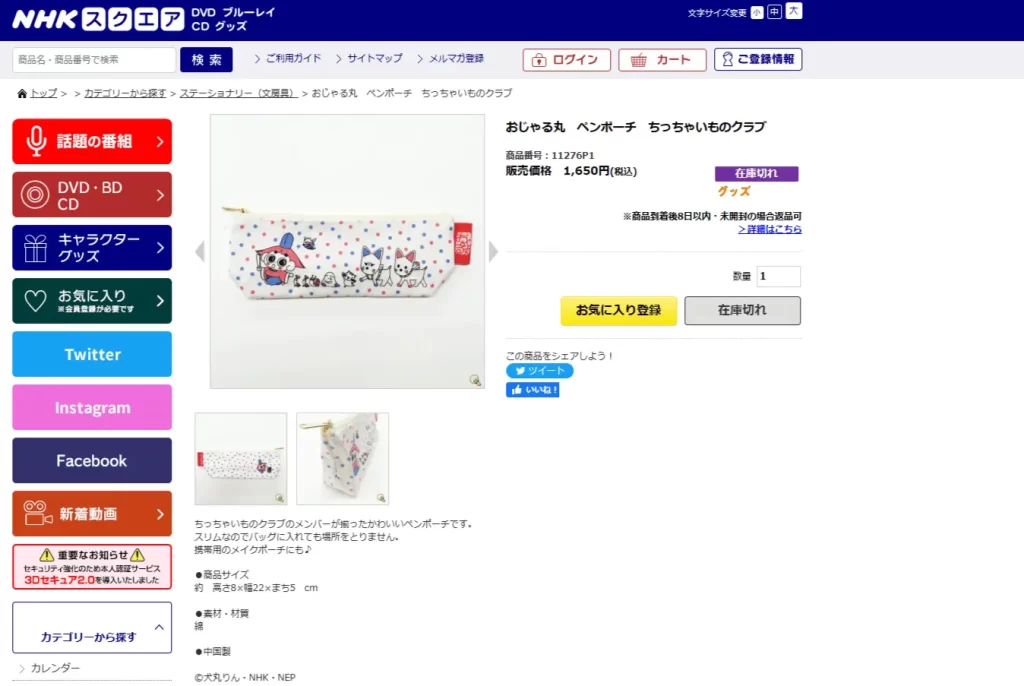This screenshot has height=686, width=1024.
Task: Click the gift box icon for キャラクターグッズ
Action: click(36, 248)
